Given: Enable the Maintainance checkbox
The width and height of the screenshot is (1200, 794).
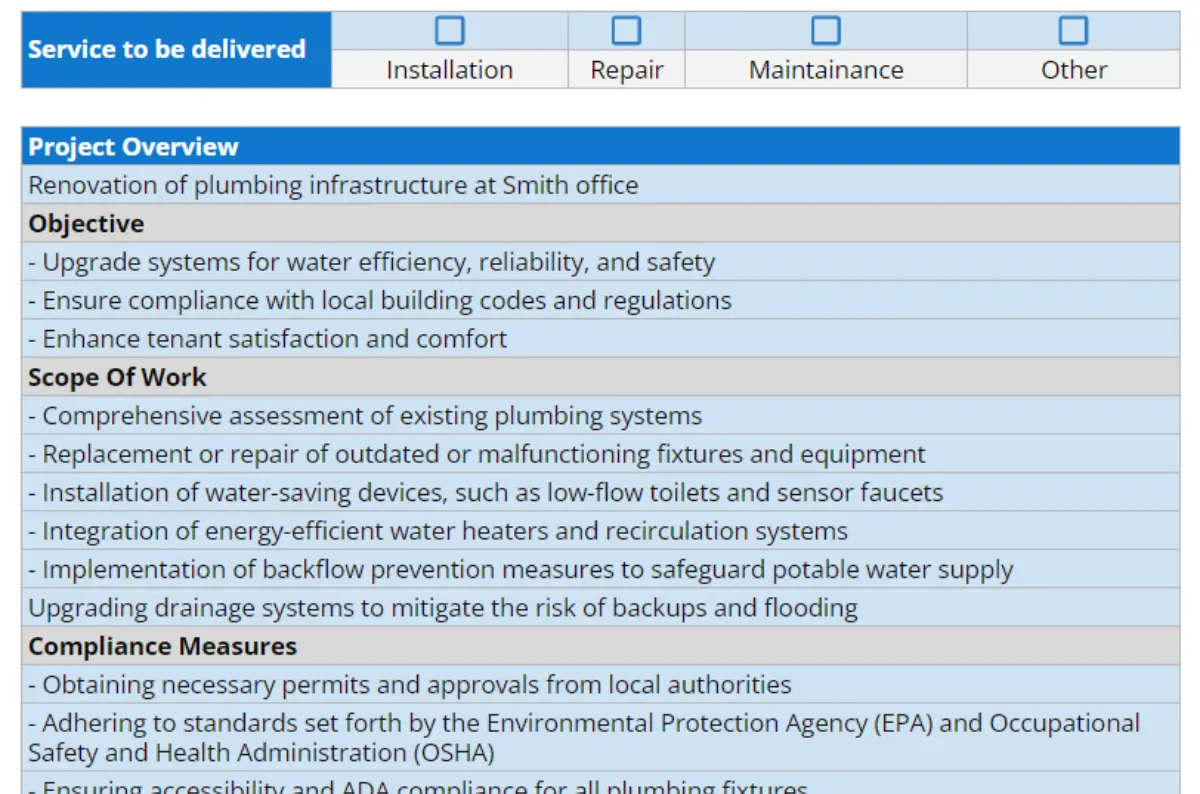Looking at the screenshot, I should [826, 31].
